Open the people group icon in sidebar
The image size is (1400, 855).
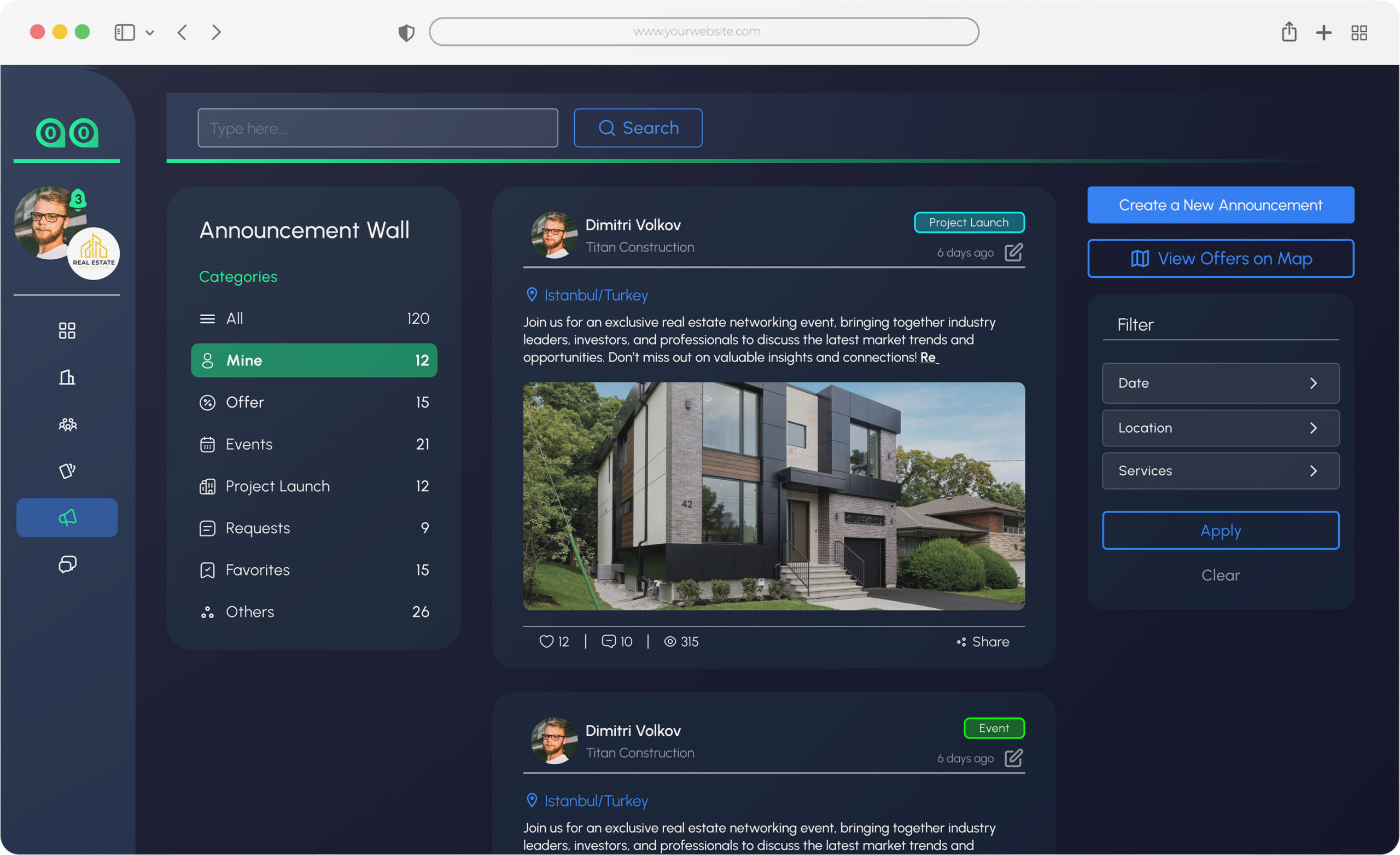67,424
